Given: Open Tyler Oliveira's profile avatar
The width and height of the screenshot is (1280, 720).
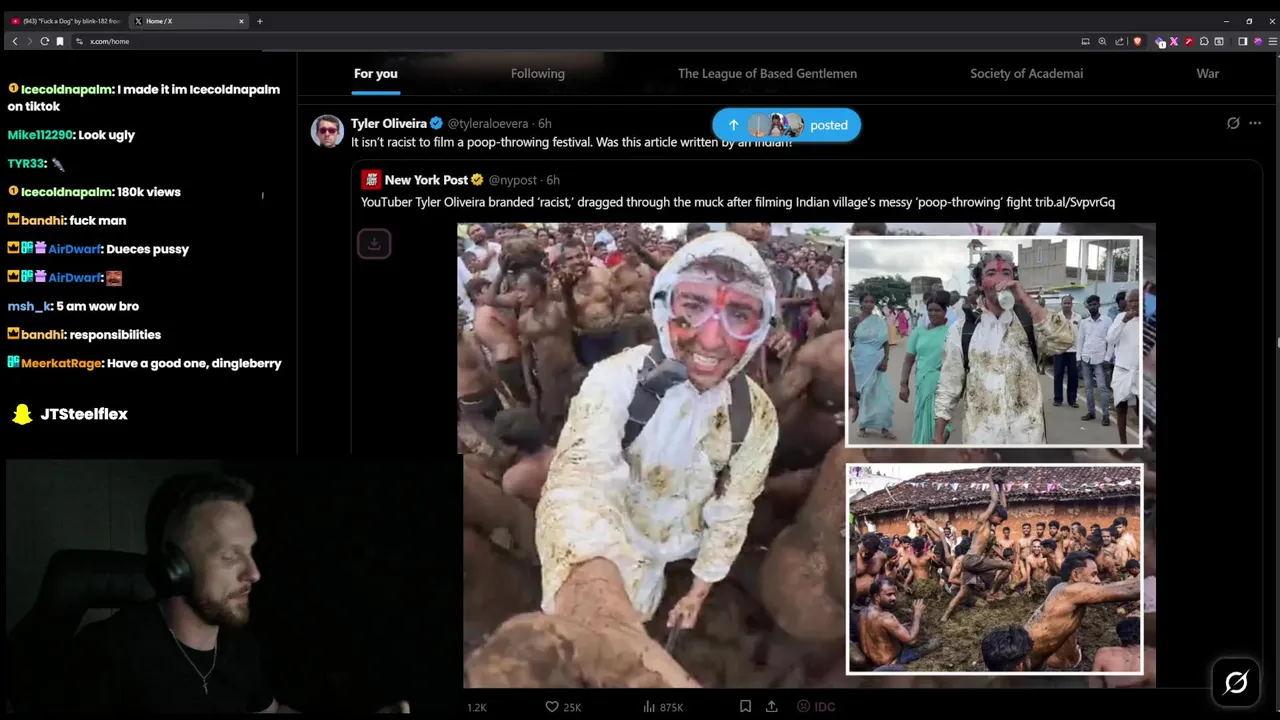Looking at the screenshot, I should 327,131.
